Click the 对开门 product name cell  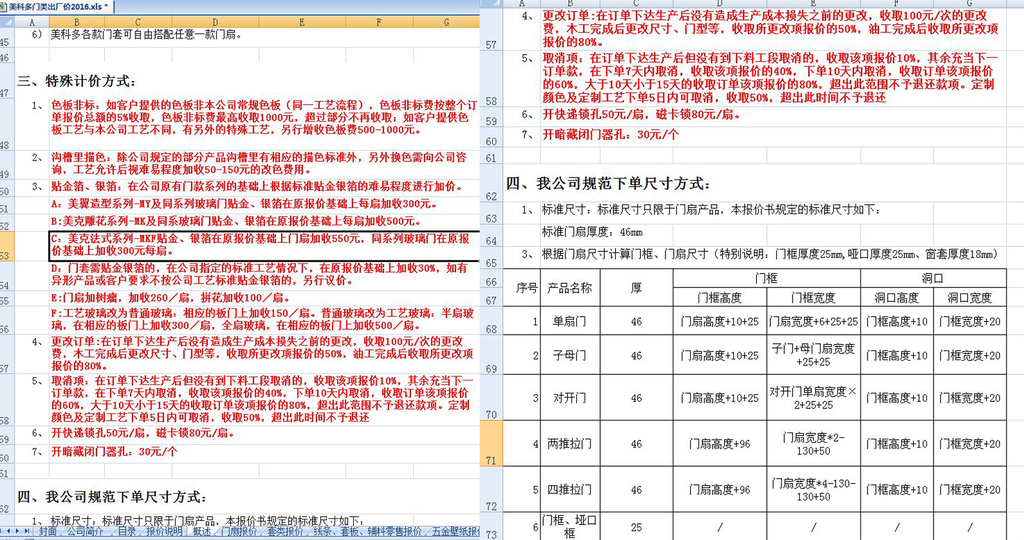[x=569, y=397]
